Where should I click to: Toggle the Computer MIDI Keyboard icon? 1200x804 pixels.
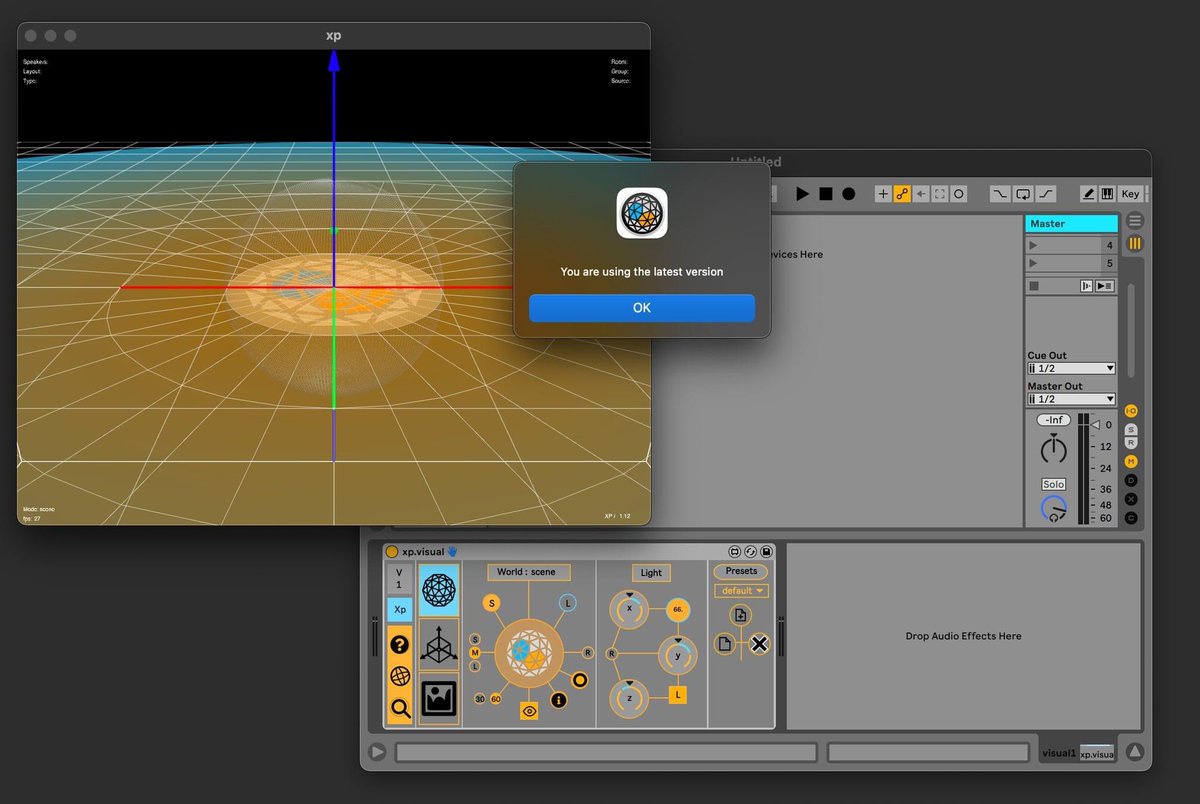[1107, 194]
